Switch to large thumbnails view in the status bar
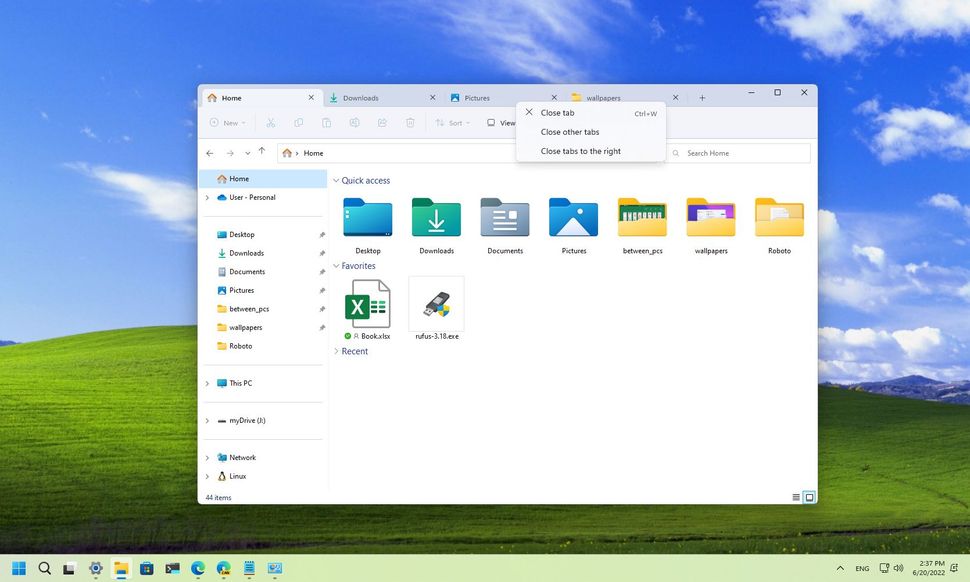Viewport: 970px width, 582px height. [x=809, y=497]
